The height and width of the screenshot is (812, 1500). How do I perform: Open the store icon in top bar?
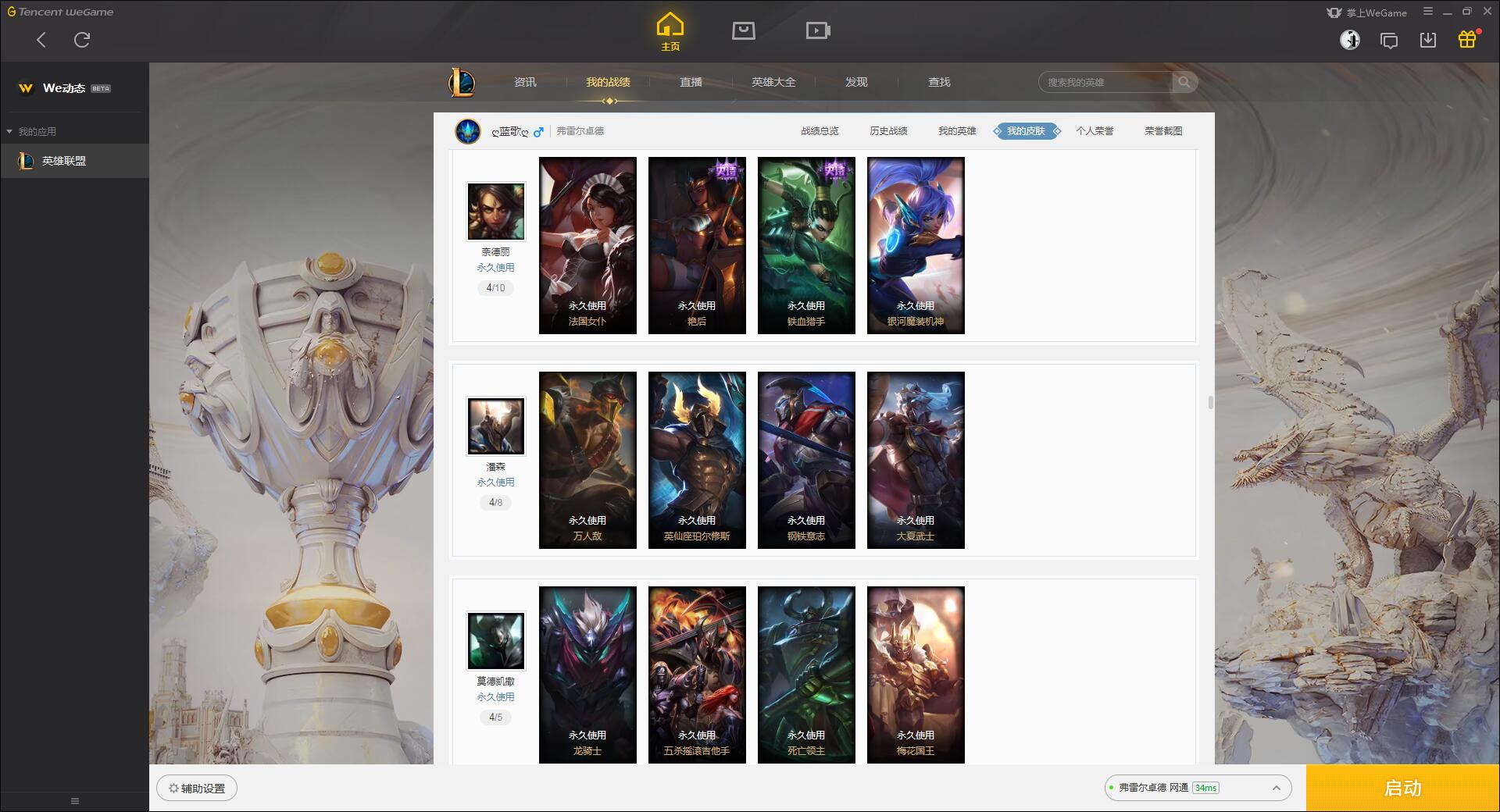pyautogui.click(x=744, y=30)
